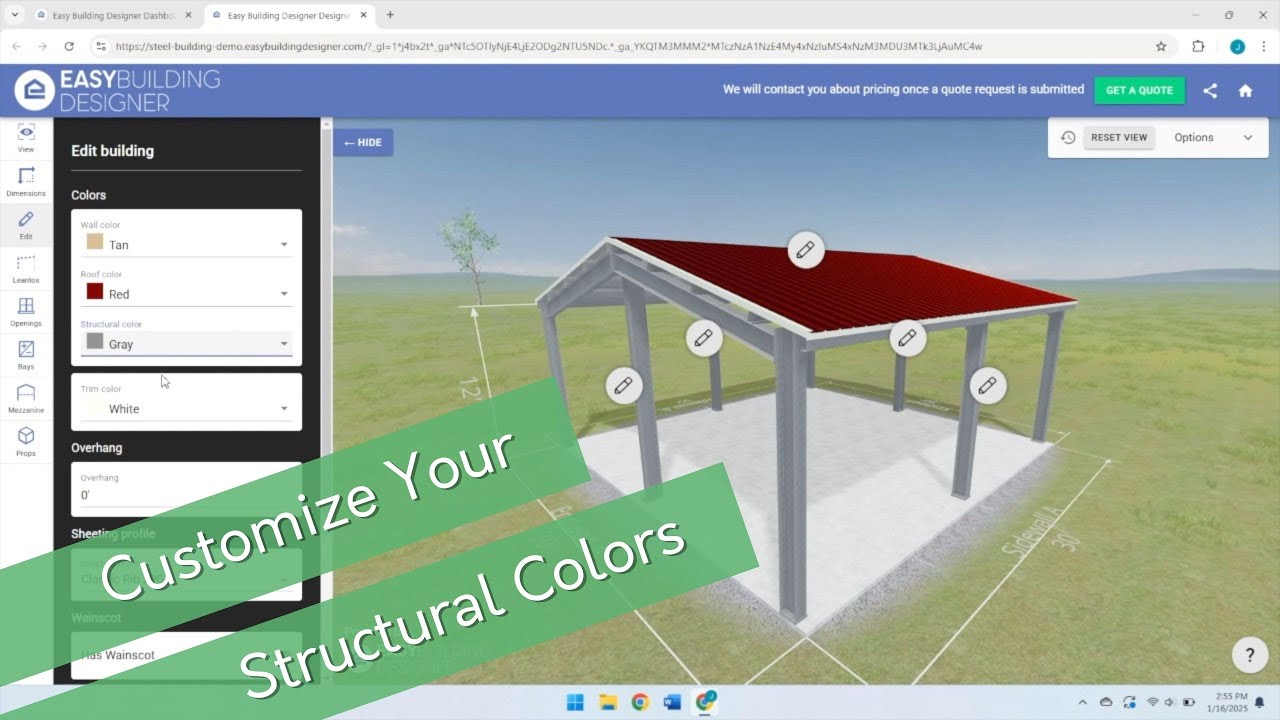Image resolution: width=1280 pixels, height=720 pixels.
Task: Click the Tan wall color swatch
Action: point(95,242)
